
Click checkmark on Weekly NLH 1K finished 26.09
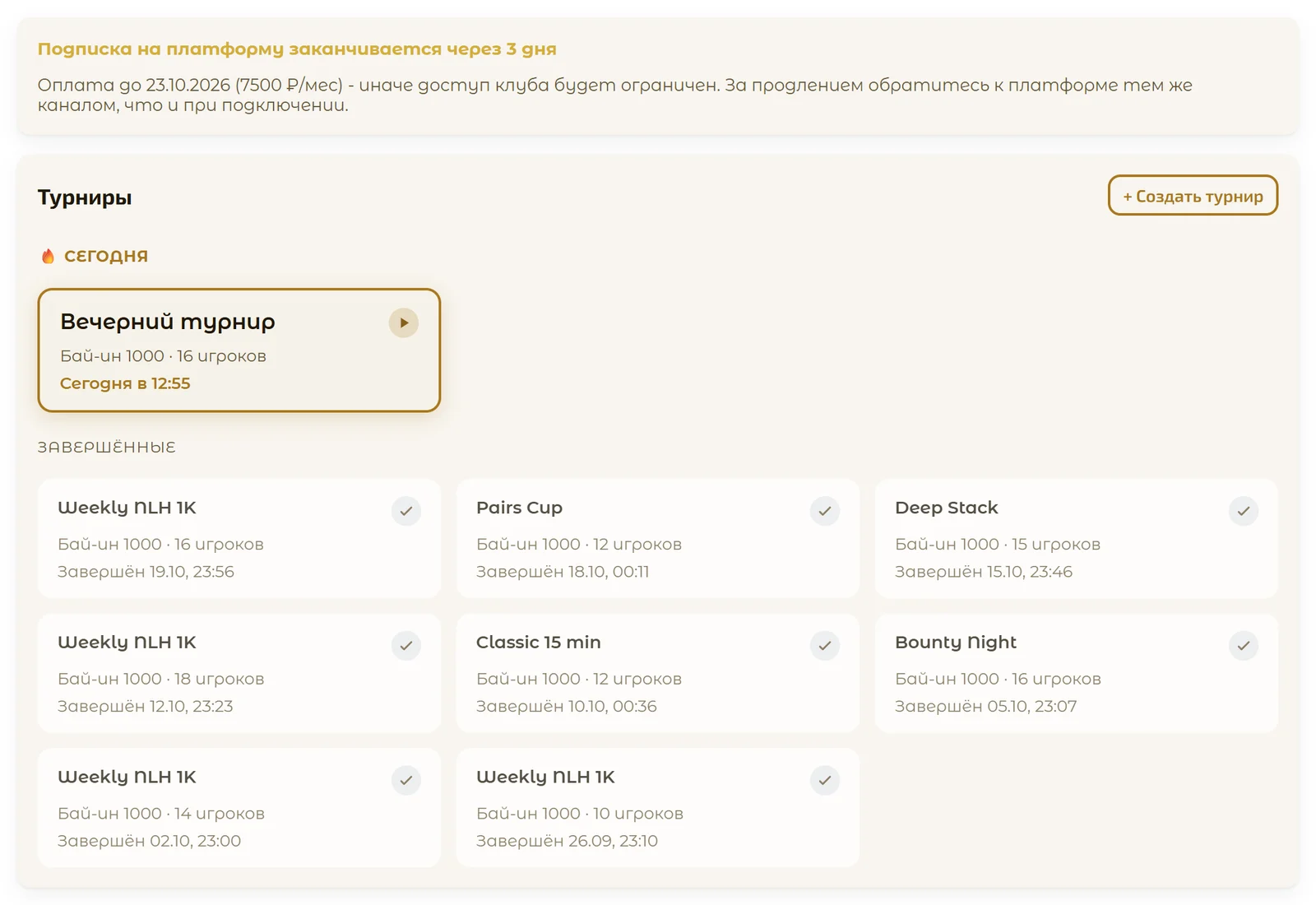(x=825, y=780)
